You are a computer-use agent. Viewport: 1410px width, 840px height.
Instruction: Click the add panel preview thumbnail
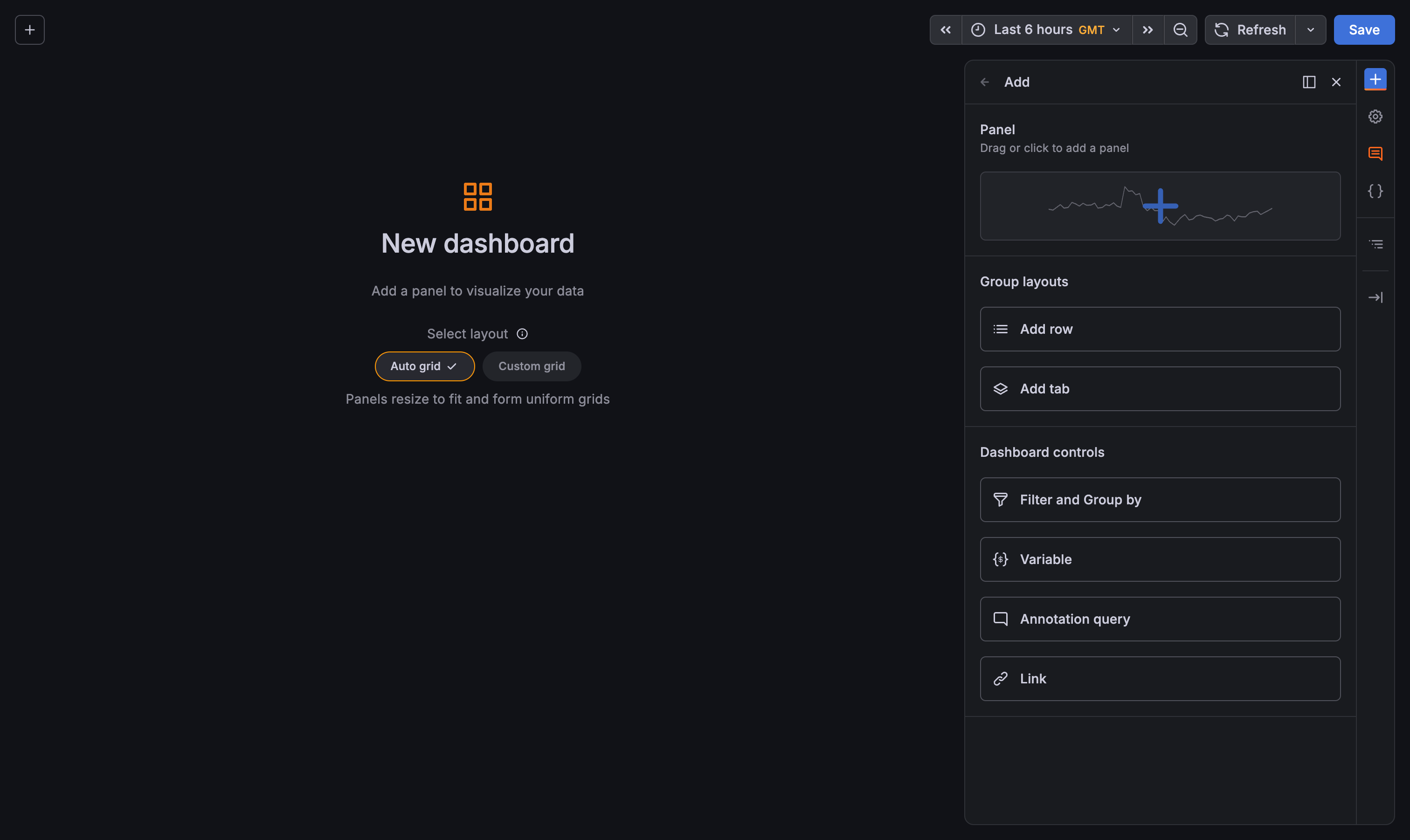(x=1160, y=206)
